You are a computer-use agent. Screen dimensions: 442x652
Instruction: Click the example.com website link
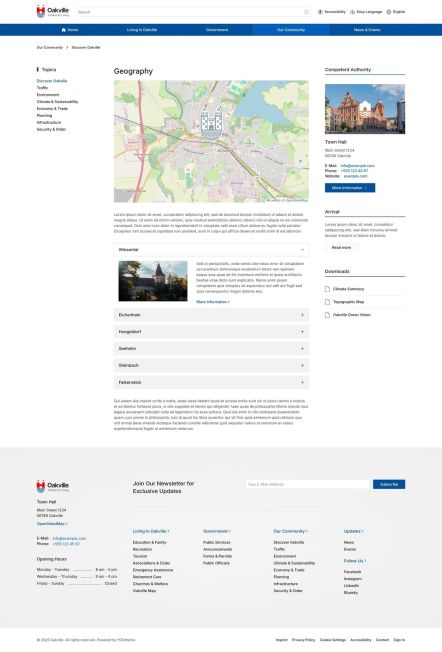pyautogui.click(x=356, y=176)
